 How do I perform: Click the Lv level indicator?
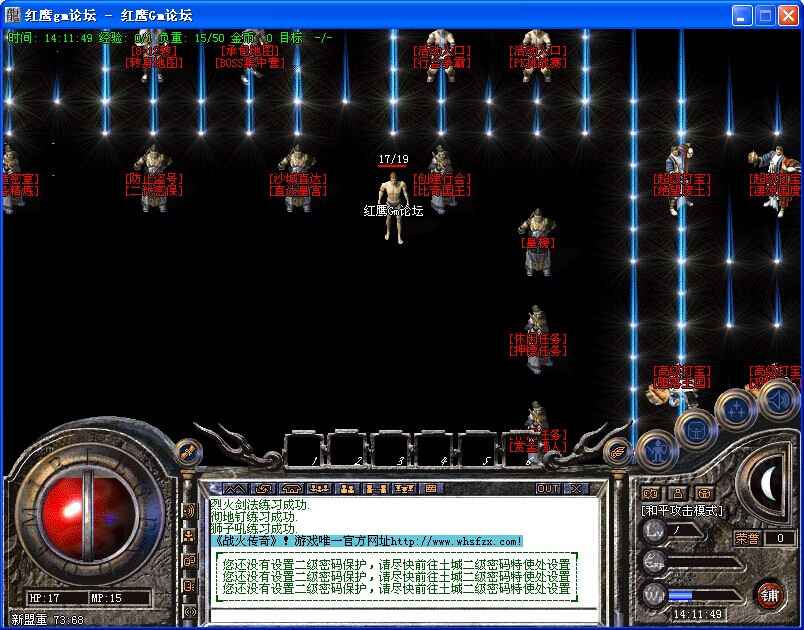[654, 531]
